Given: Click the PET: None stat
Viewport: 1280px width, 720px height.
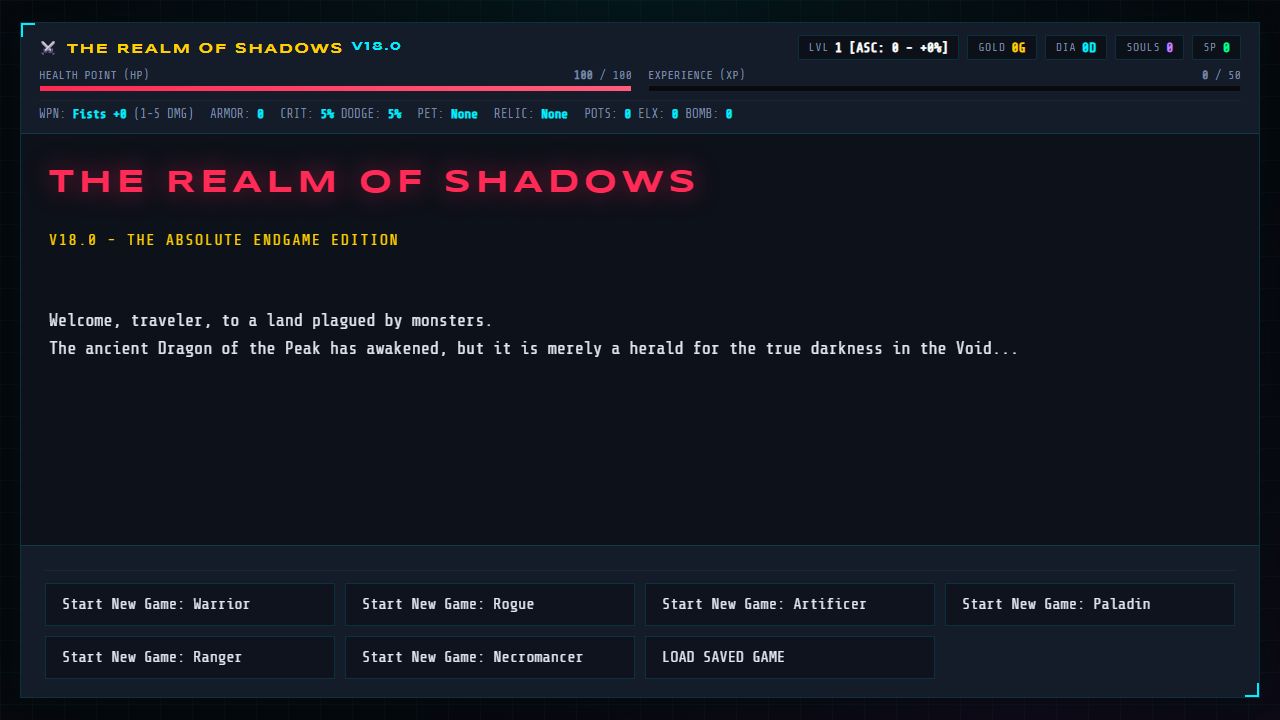Looking at the screenshot, I should coord(448,114).
